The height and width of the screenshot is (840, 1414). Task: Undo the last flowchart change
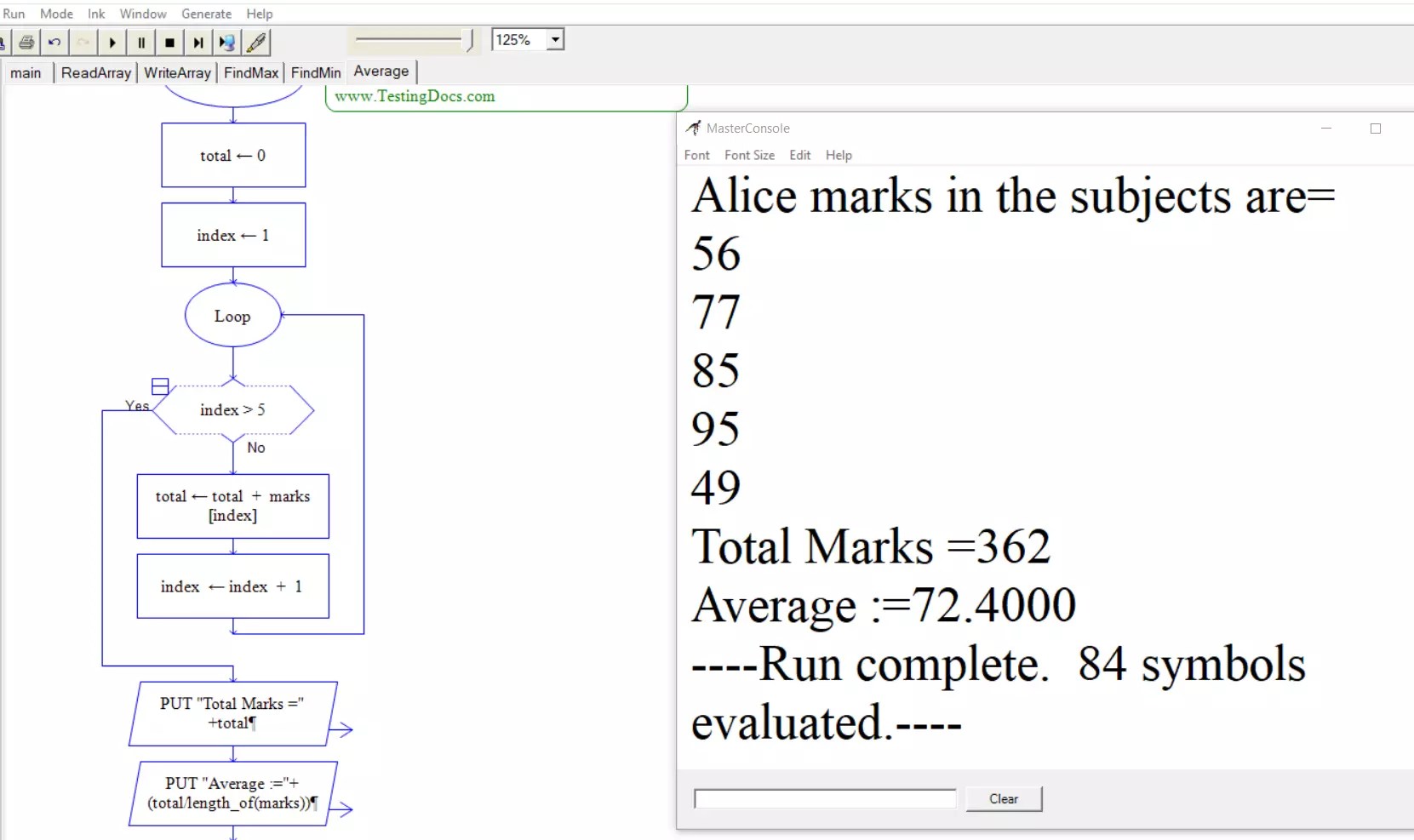point(54,43)
